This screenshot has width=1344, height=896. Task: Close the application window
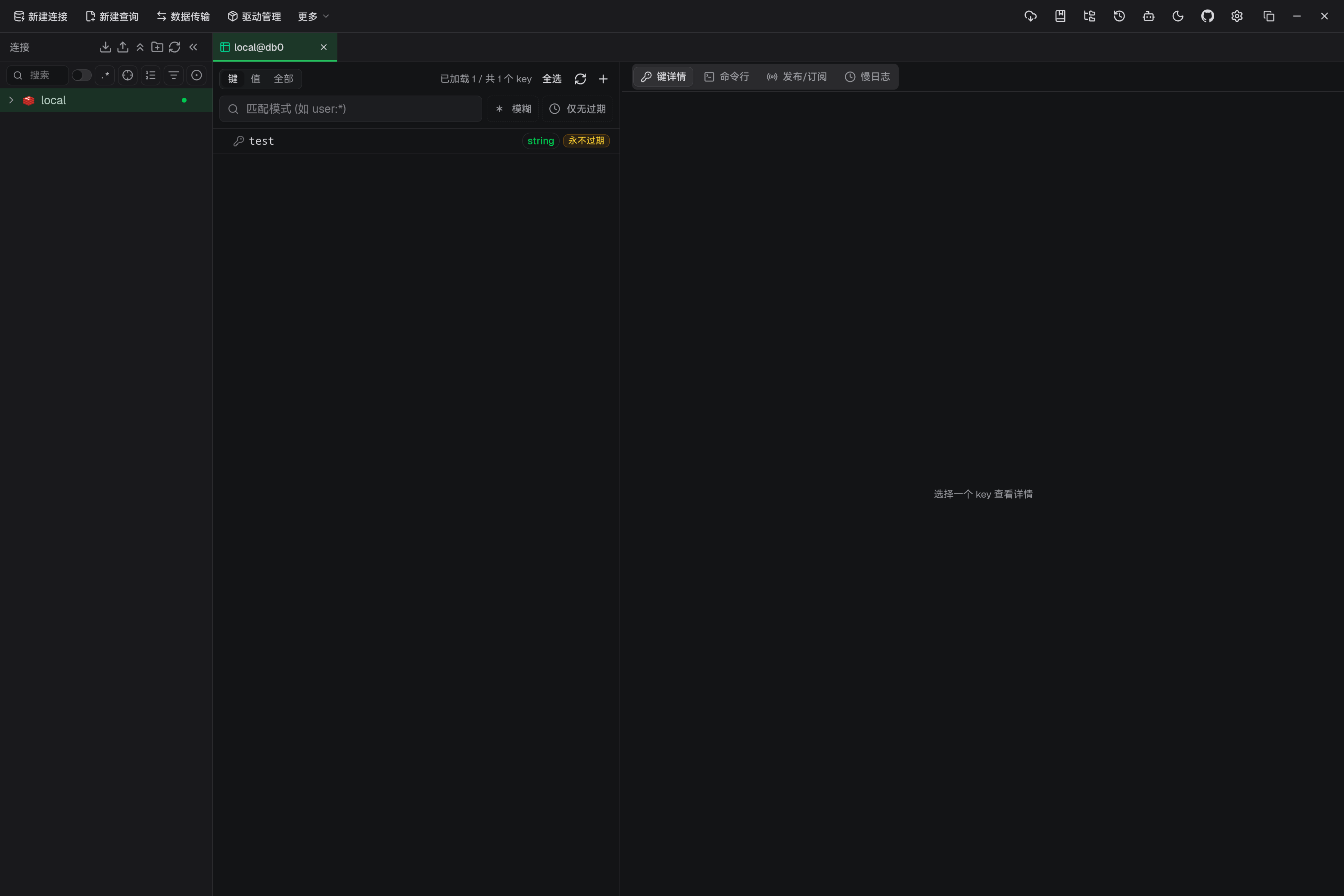point(1324,16)
